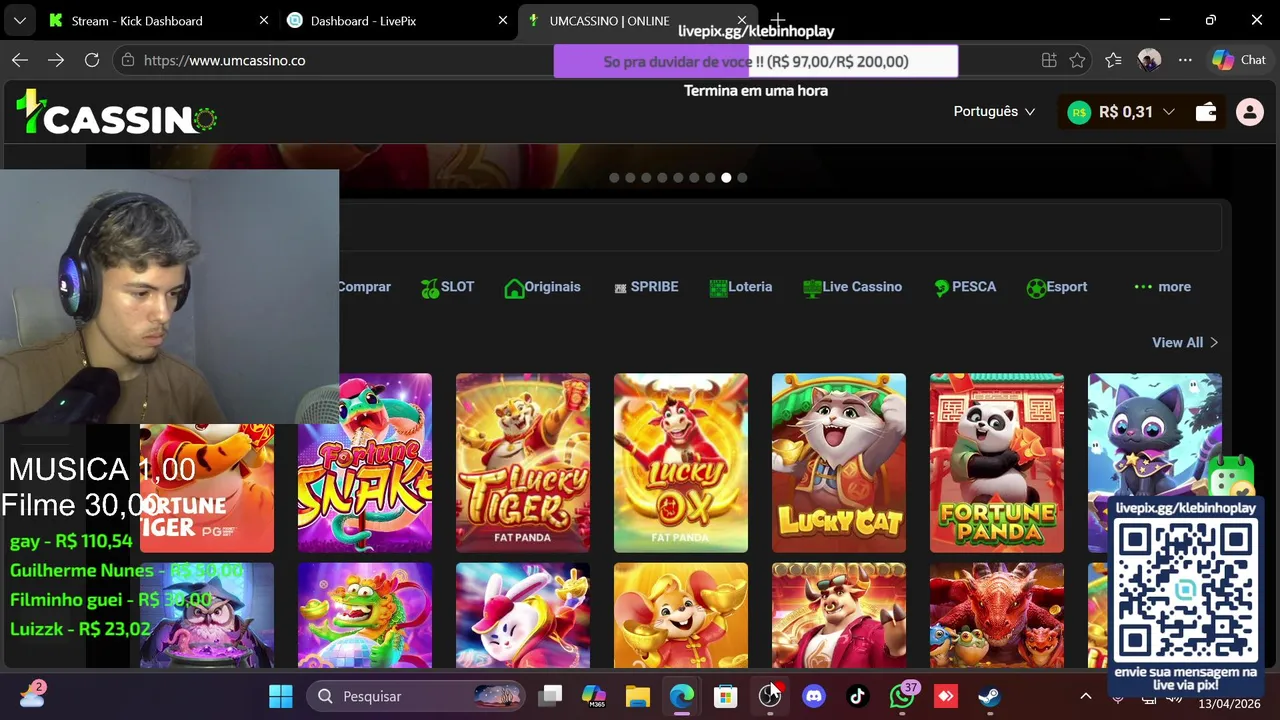Open a new browser tab

[x=778, y=20]
